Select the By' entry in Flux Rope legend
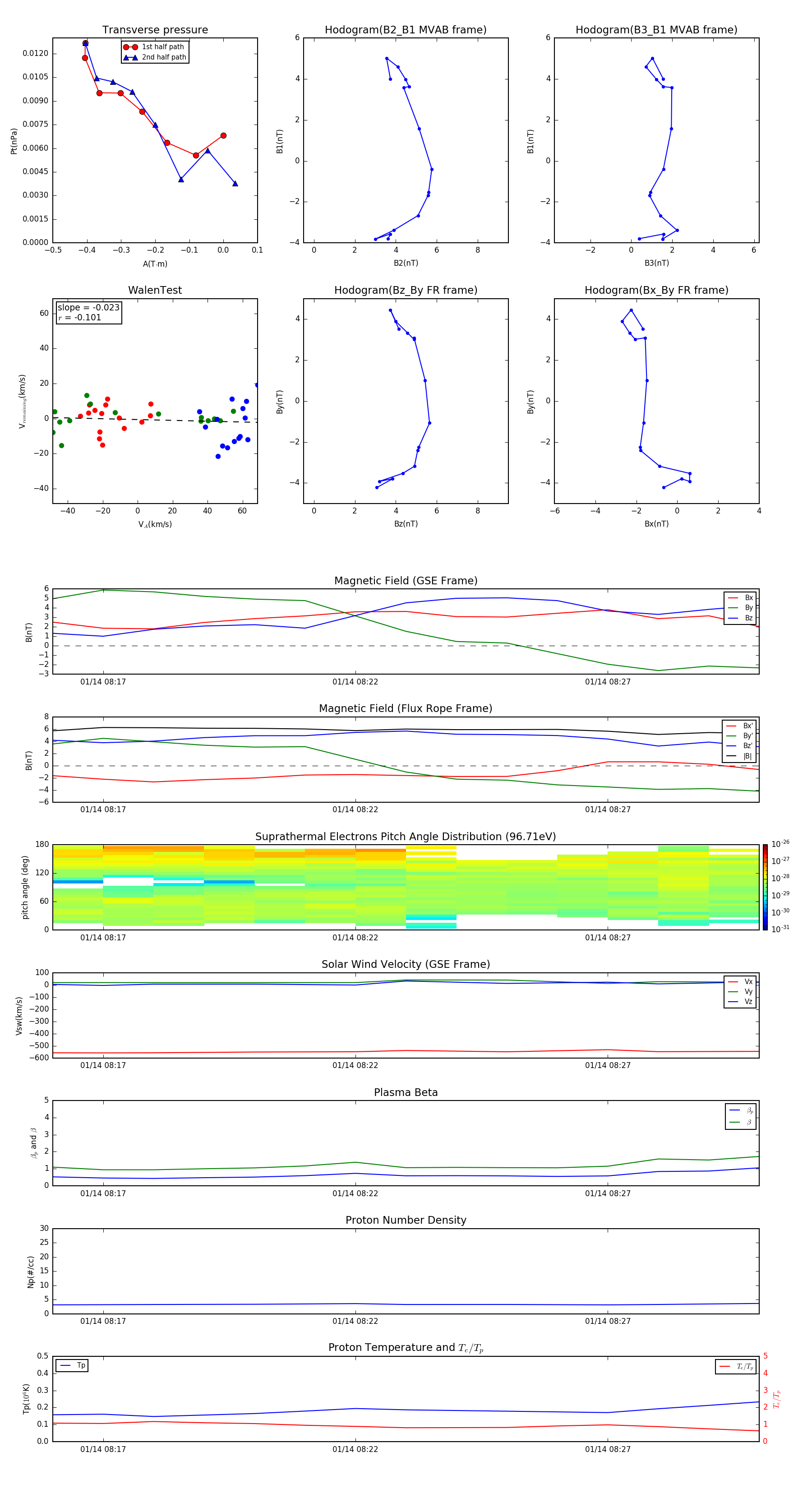The height and width of the screenshot is (1489, 812). click(x=740, y=736)
